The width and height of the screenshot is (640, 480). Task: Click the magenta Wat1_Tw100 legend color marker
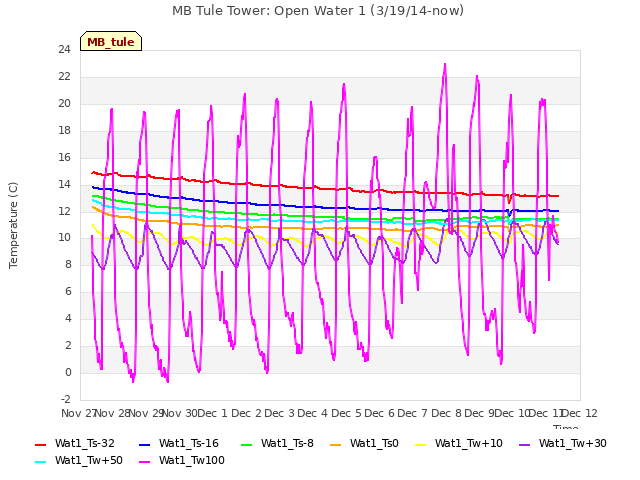145,462
